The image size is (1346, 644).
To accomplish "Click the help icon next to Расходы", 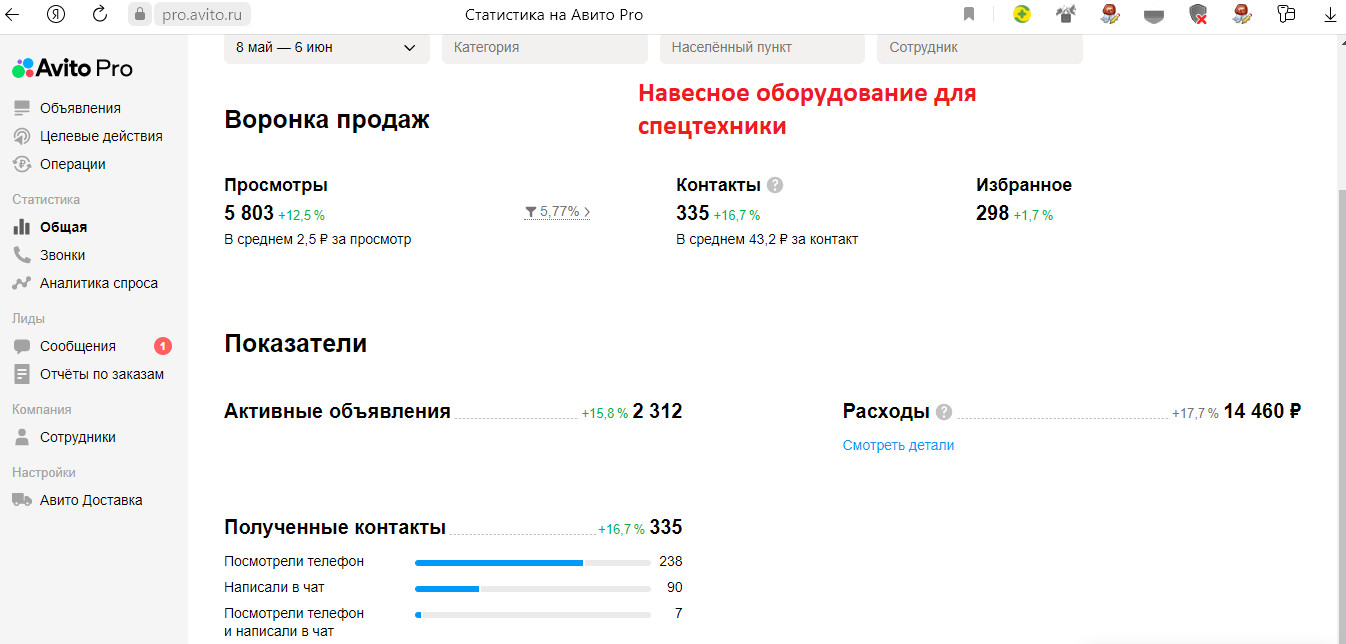I will tap(944, 411).
